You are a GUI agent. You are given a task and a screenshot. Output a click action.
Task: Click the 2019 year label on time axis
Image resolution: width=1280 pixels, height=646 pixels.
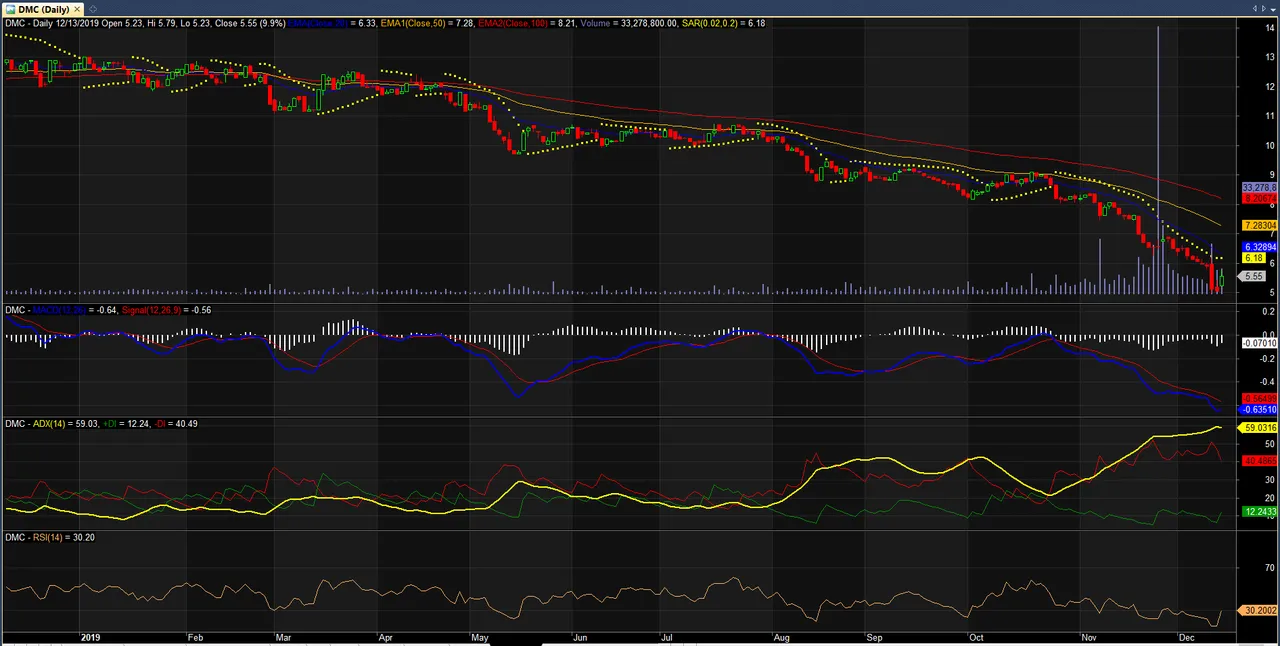90,637
